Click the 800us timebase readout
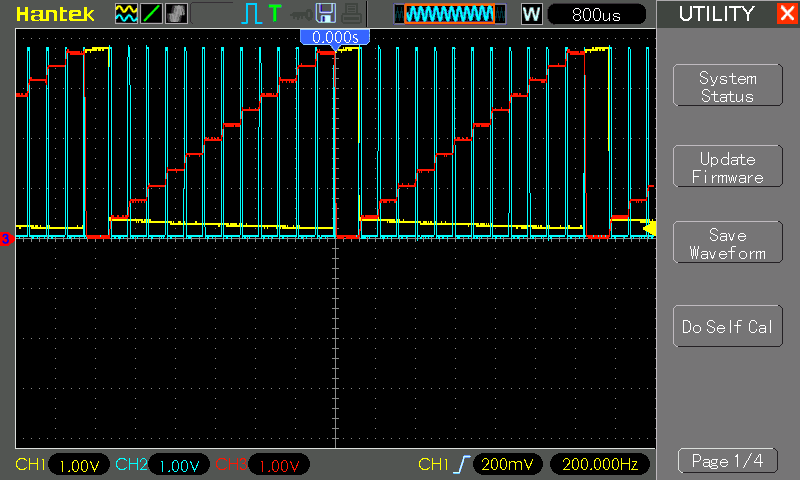800x480 pixels. 598,14
